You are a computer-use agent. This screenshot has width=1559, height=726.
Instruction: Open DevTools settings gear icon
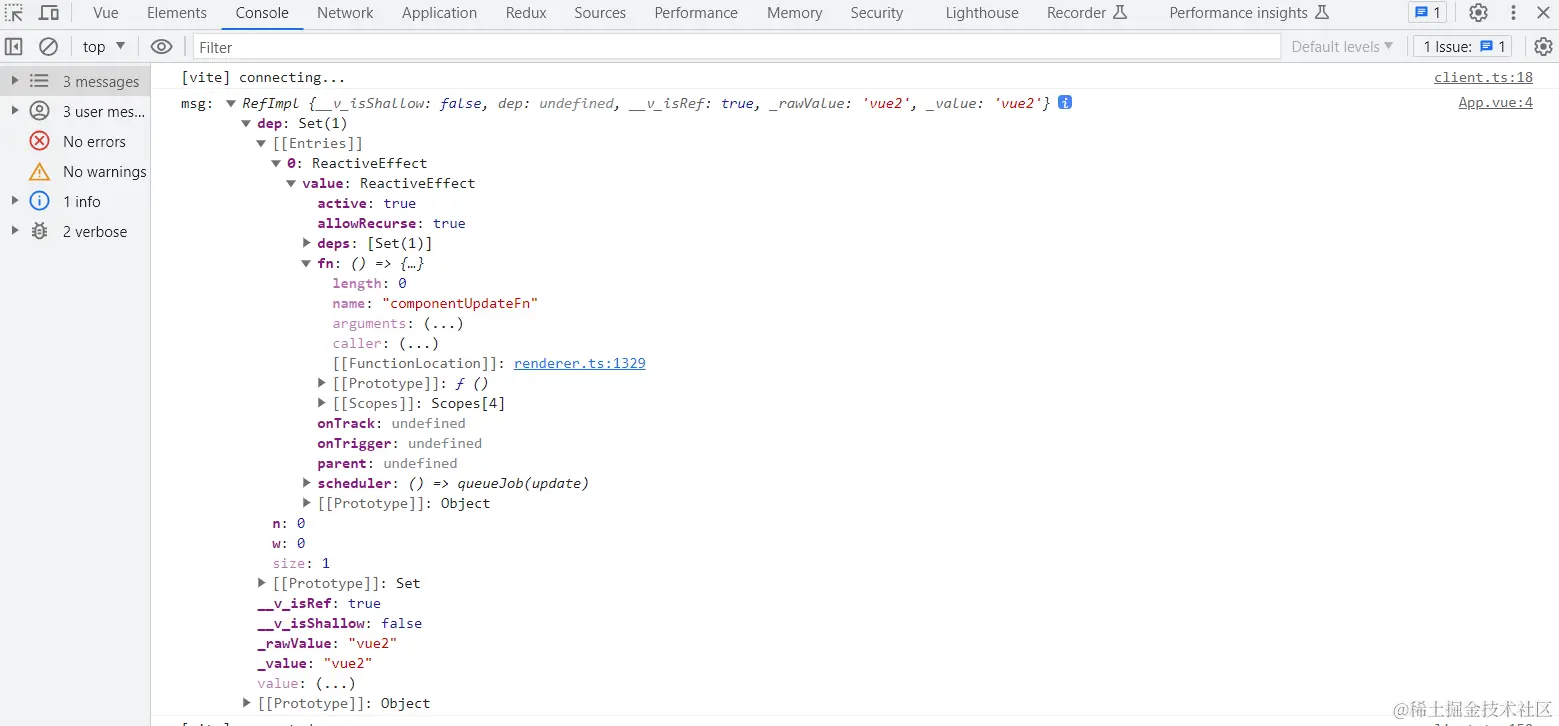click(x=1478, y=13)
